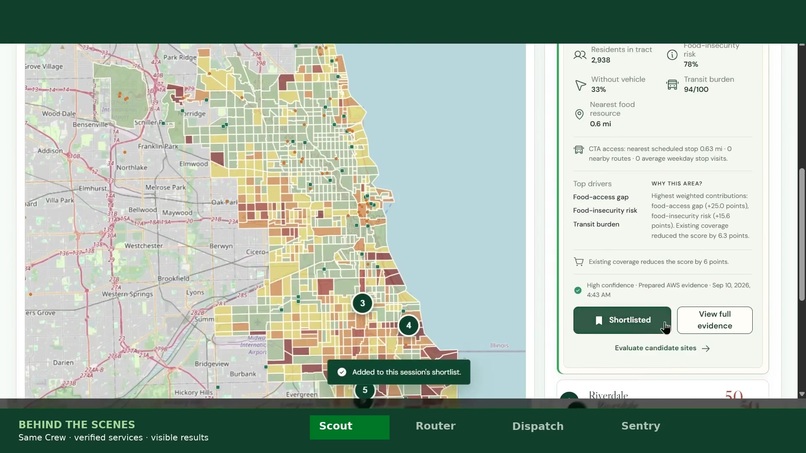This screenshot has width=806, height=453.
Task: Toggle the Shortlisted button
Action: coord(622,320)
